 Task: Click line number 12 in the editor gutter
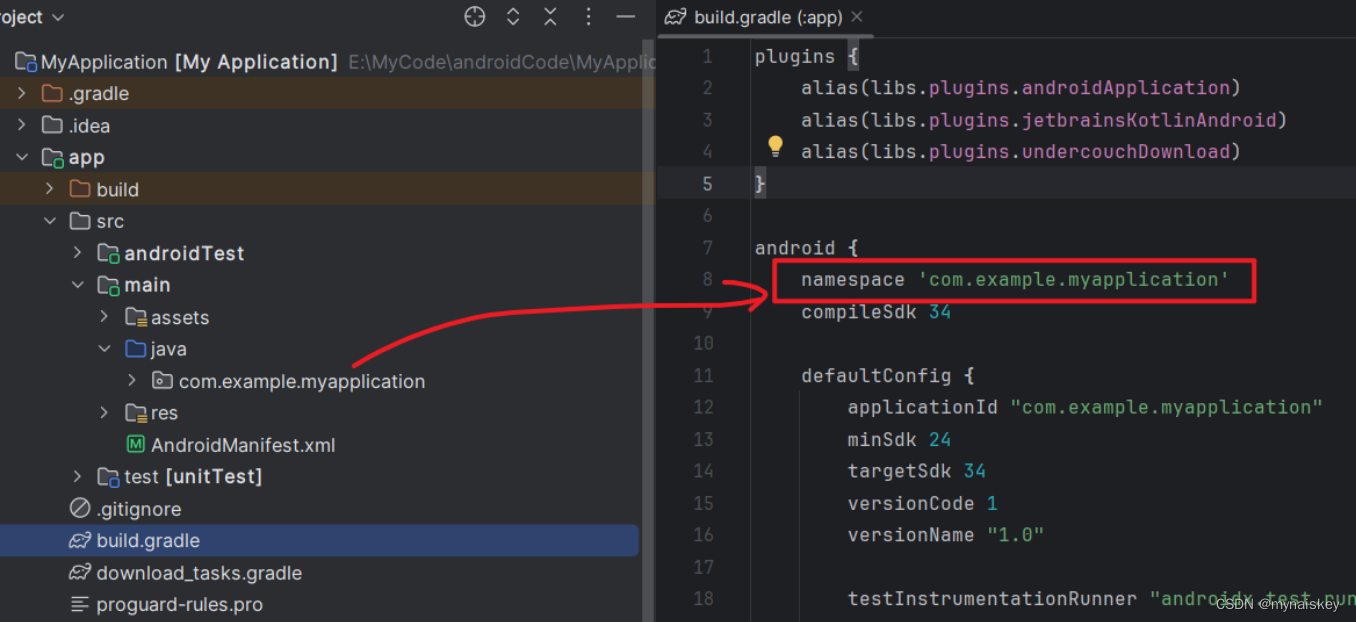[703, 407]
